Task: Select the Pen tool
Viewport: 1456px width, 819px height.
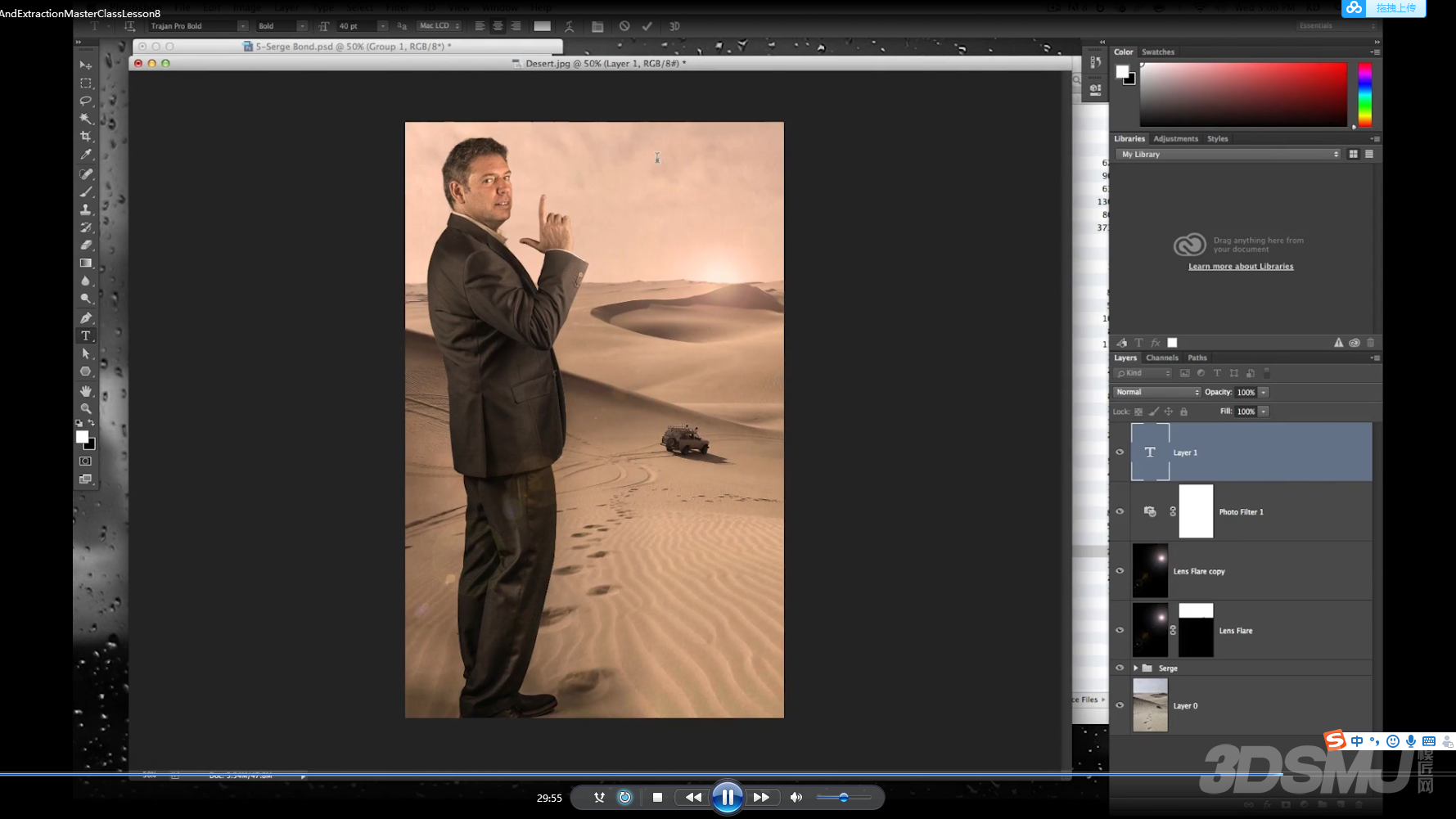Action: [85, 317]
